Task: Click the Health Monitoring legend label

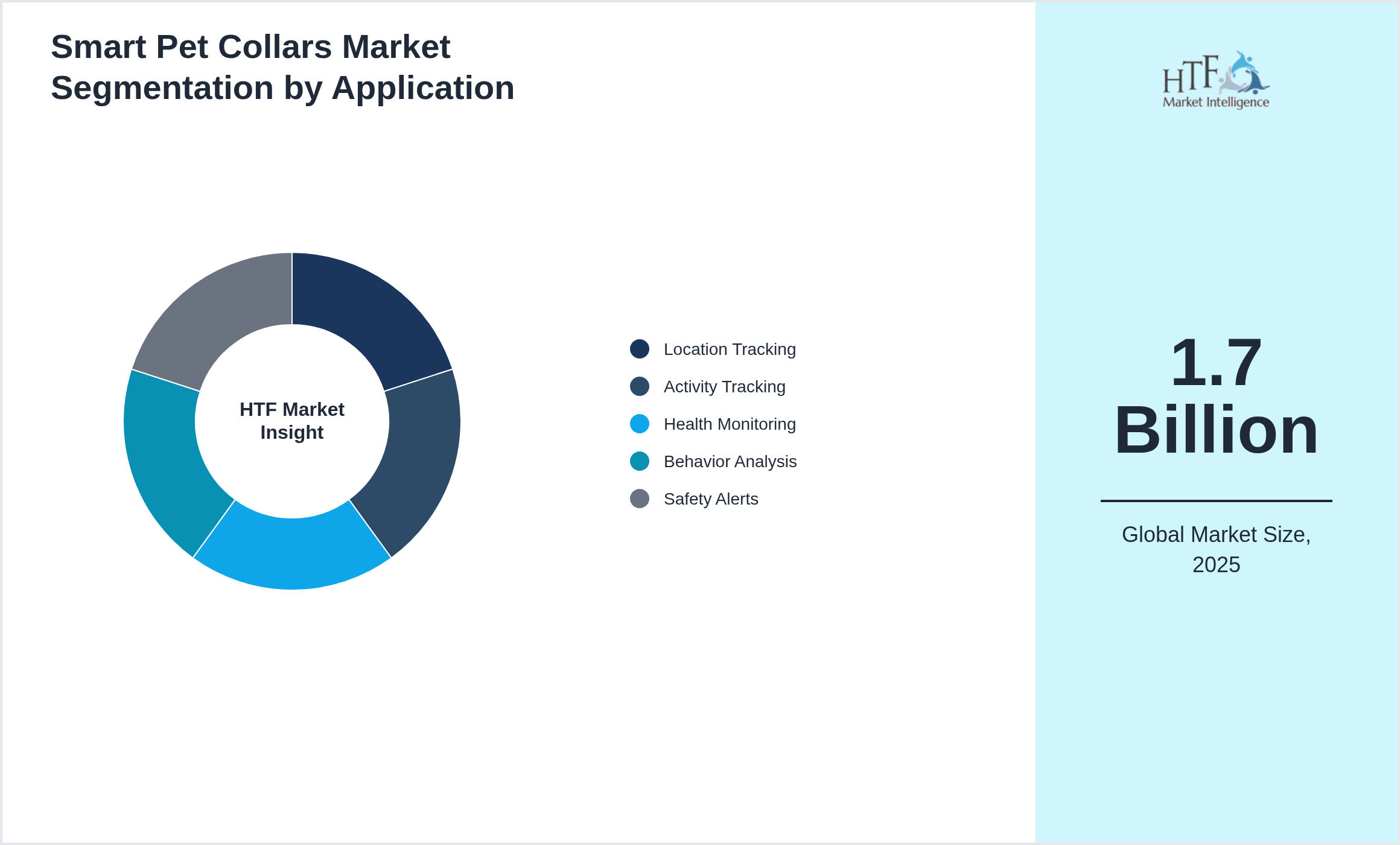Action: coord(730,424)
